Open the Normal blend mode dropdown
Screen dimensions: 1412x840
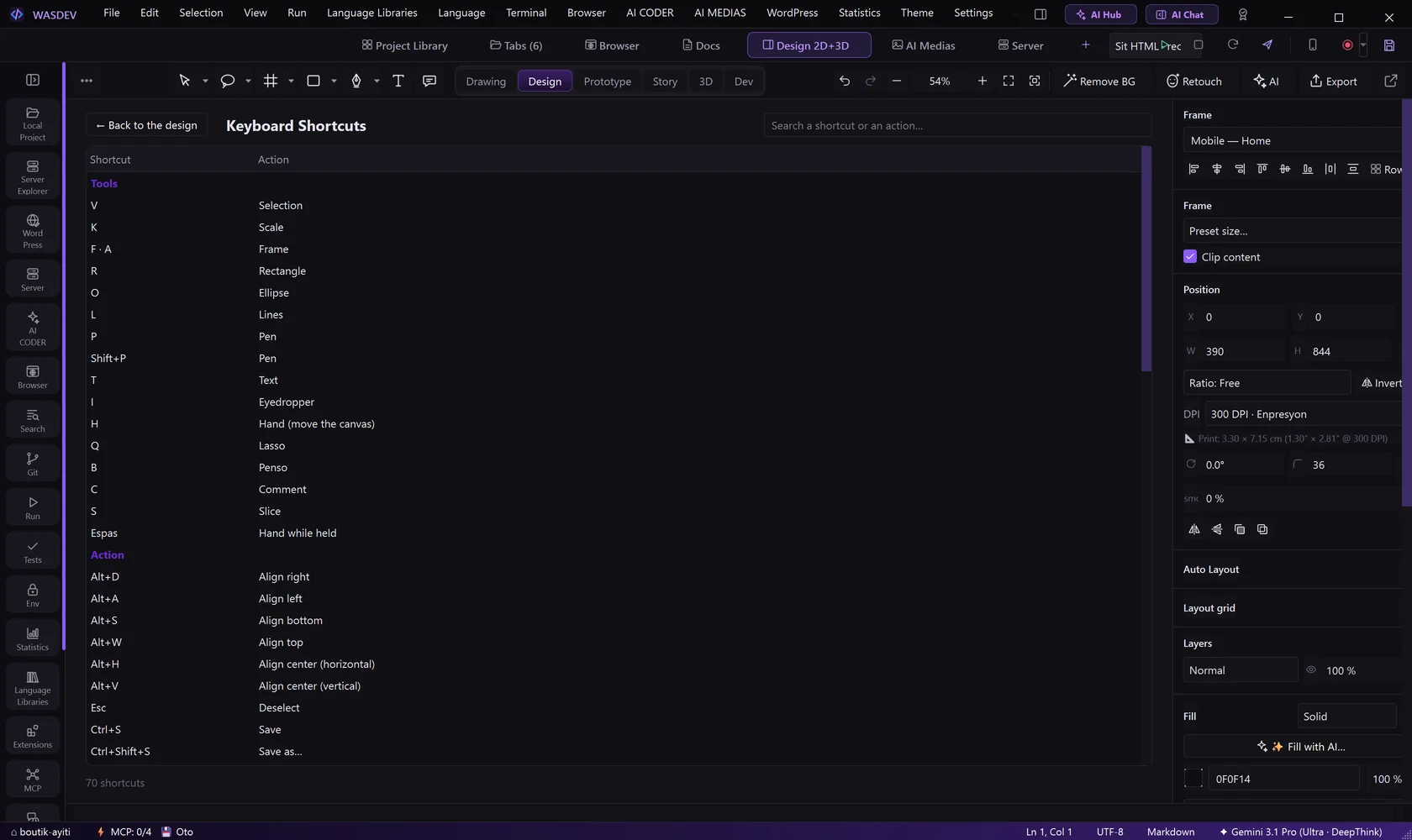point(1241,670)
